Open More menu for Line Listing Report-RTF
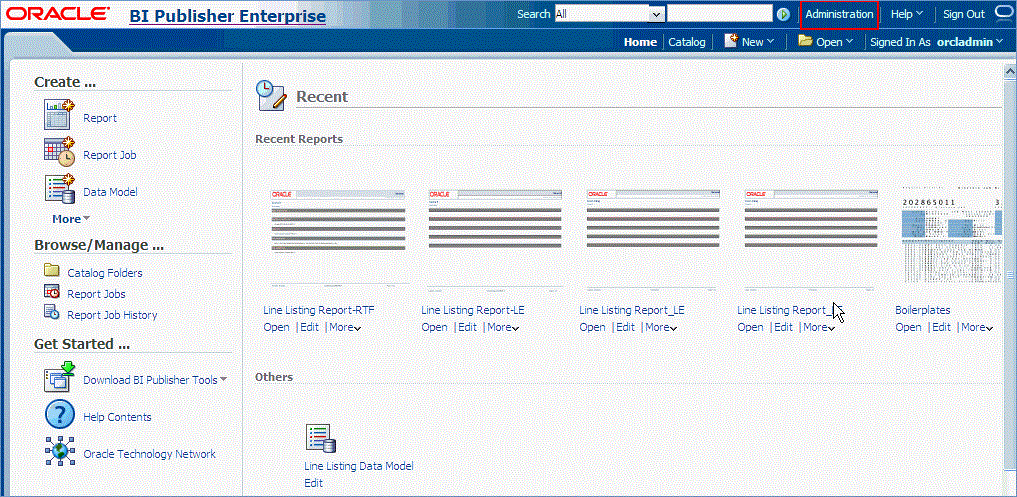 pyautogui.click(x=345, y=328)
